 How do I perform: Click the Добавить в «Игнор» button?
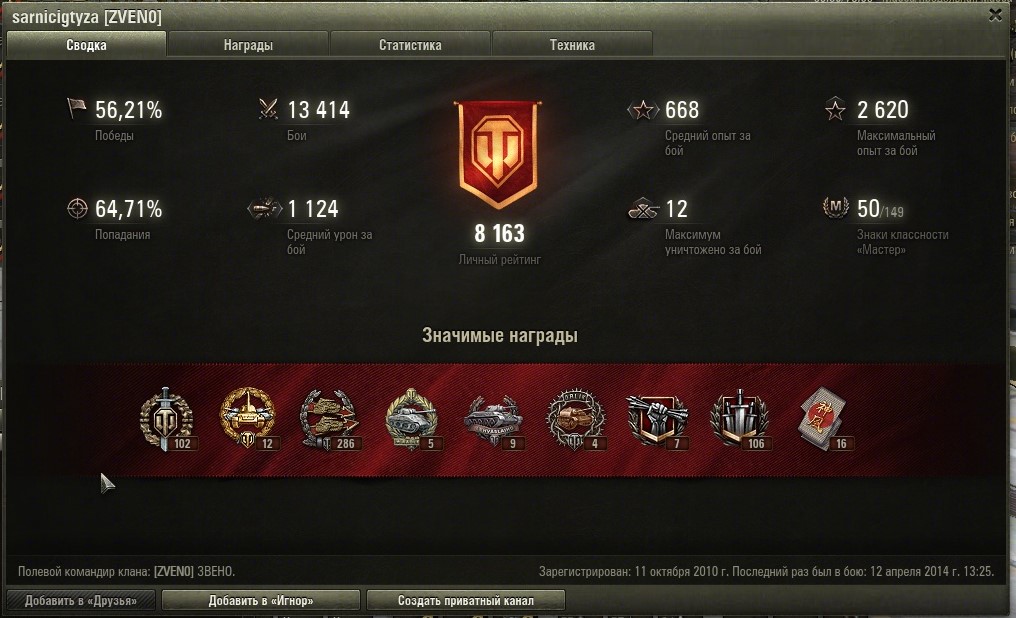click(260, 601)
